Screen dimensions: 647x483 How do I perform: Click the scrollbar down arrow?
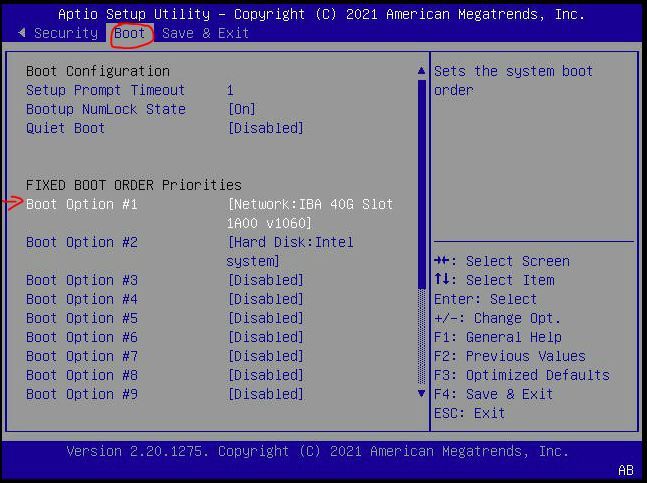click(421, 394)
